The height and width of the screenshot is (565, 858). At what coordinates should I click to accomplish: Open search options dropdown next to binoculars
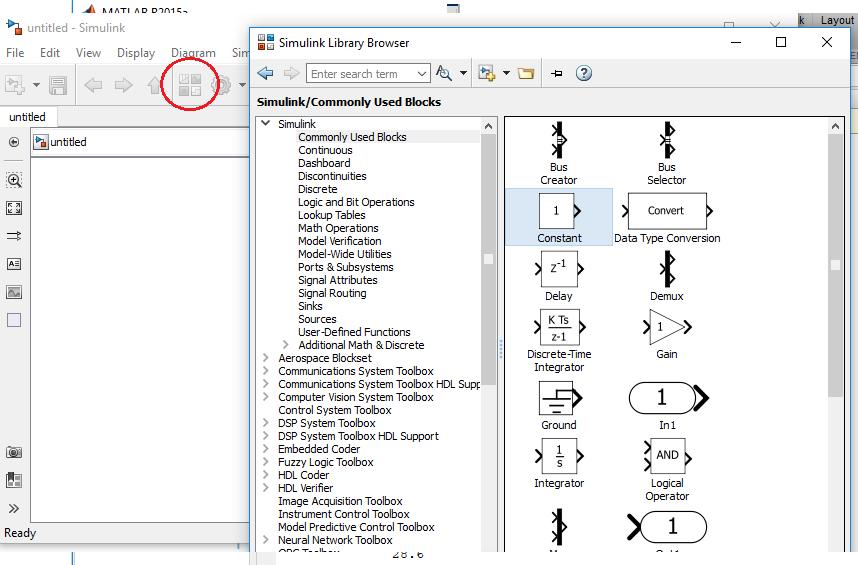point(463,73)
